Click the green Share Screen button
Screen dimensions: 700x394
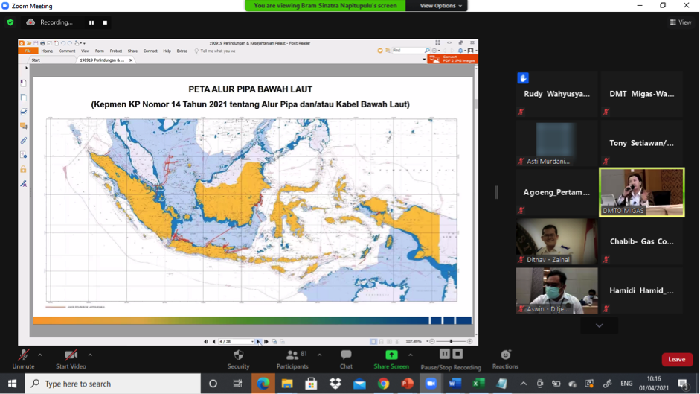(391, 359)
